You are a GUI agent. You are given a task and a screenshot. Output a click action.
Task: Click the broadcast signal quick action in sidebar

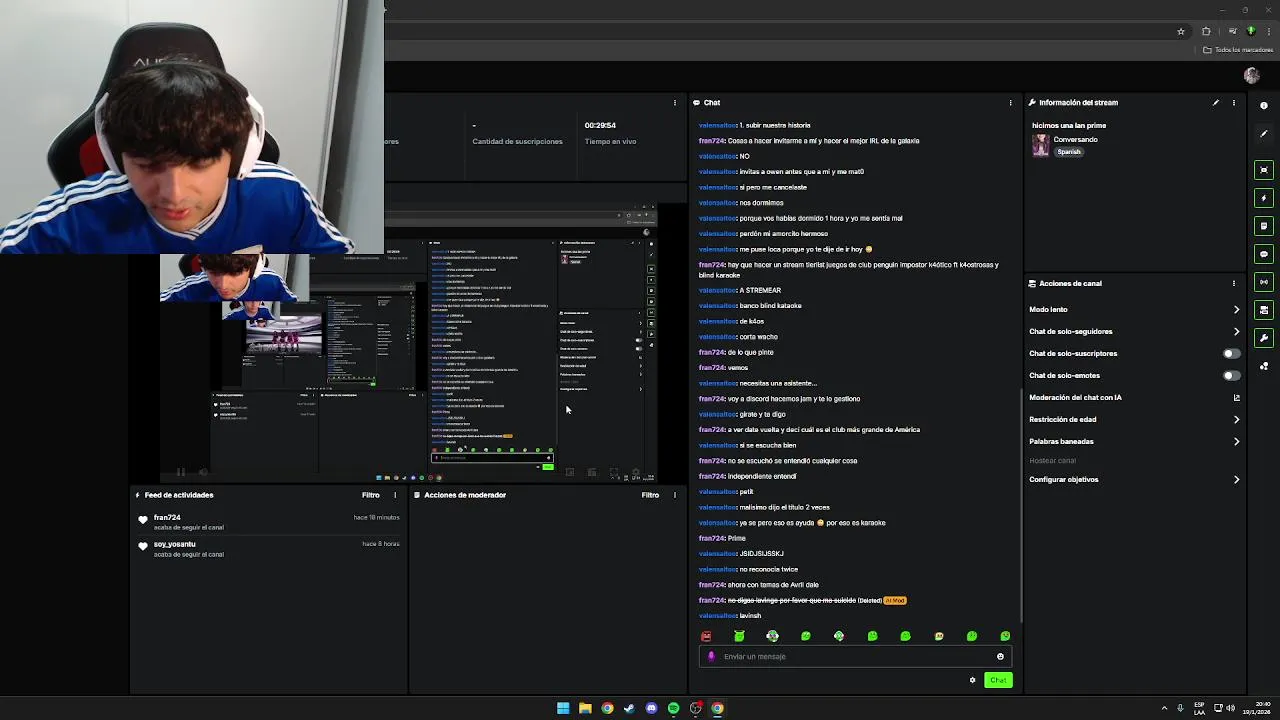pyautogui.click(x=1264, y=282)
